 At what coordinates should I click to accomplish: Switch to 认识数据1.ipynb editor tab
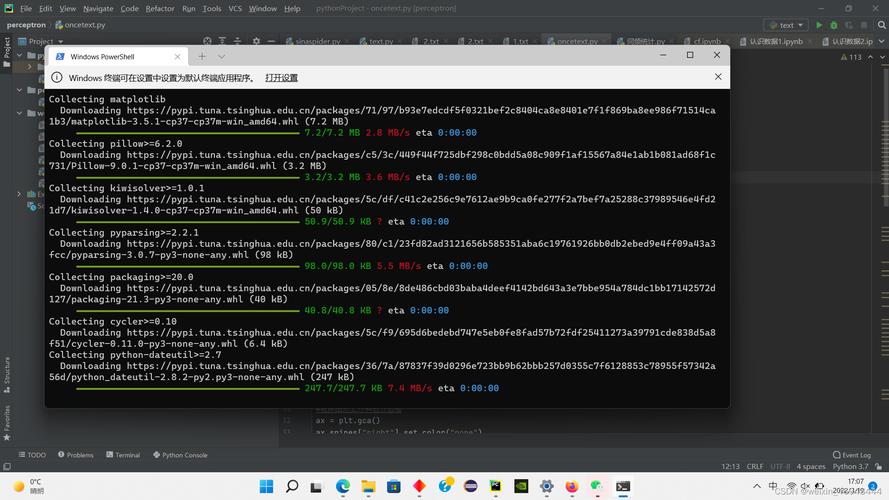point(774,41)
